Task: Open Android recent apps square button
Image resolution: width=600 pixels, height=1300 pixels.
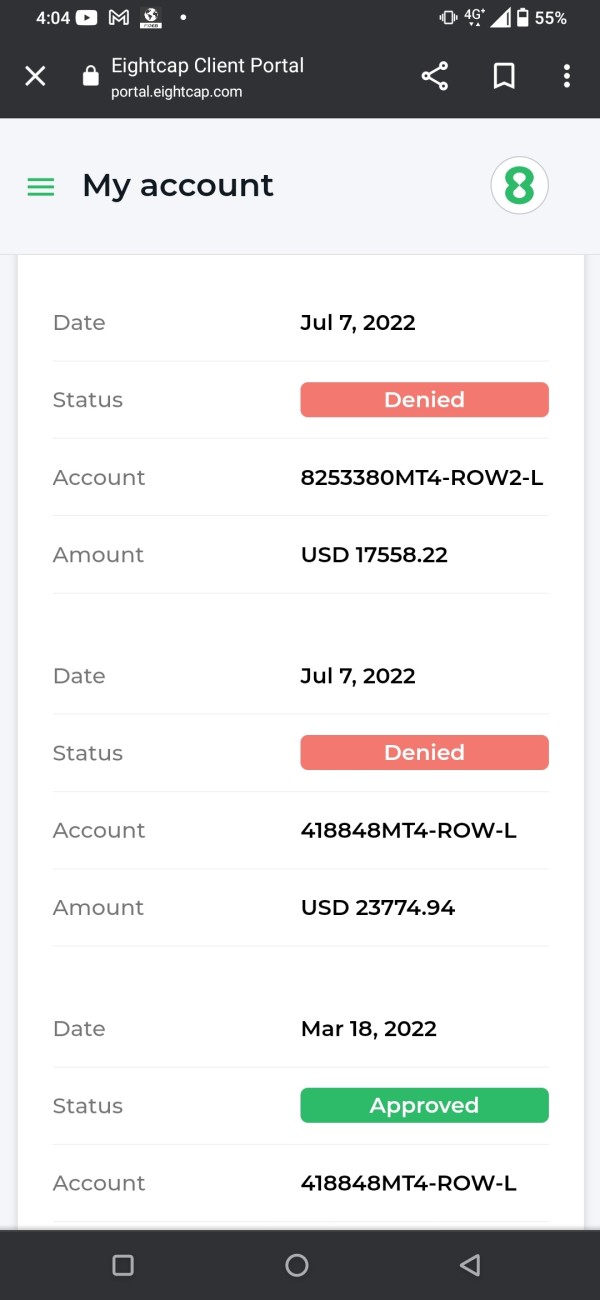Action: (123, 1265)
